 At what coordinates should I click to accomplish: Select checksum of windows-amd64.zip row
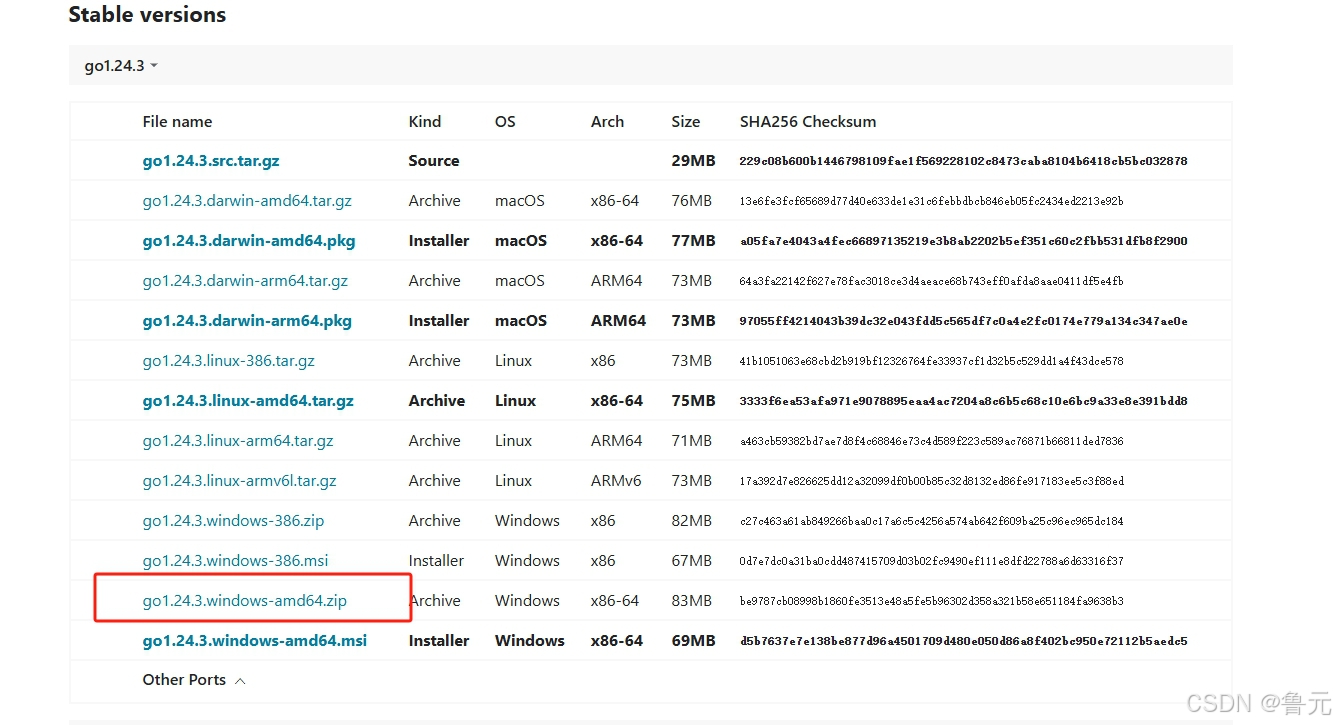[931, 601]
